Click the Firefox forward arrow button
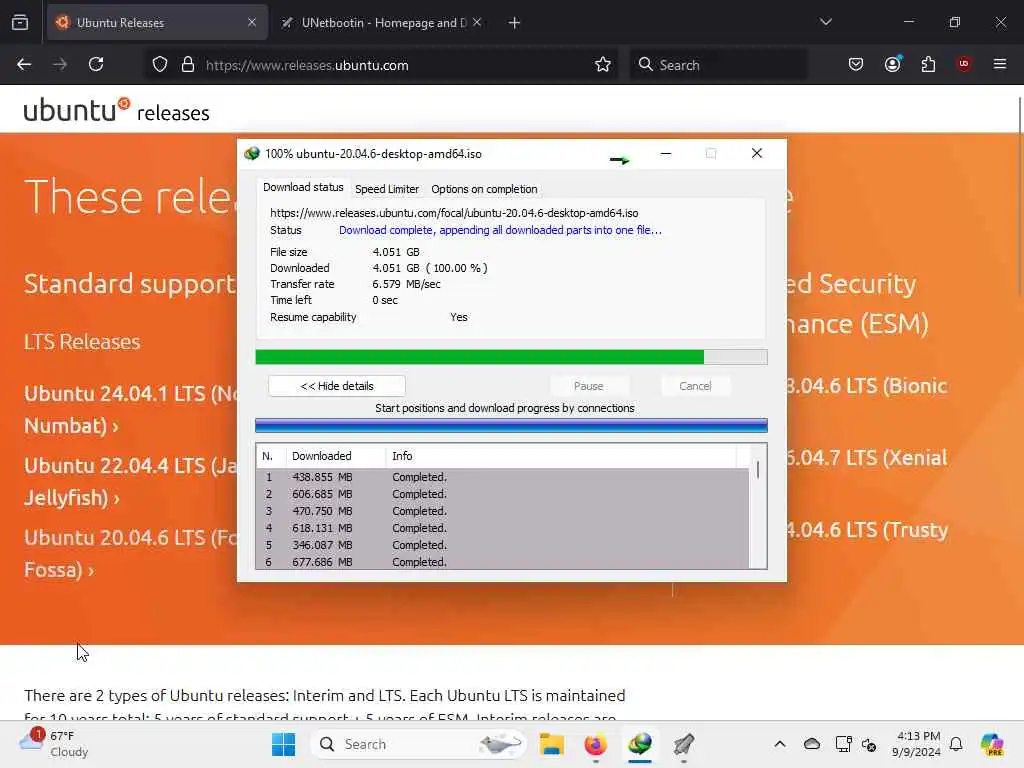 pyautogui.click(x=60, y=64)
